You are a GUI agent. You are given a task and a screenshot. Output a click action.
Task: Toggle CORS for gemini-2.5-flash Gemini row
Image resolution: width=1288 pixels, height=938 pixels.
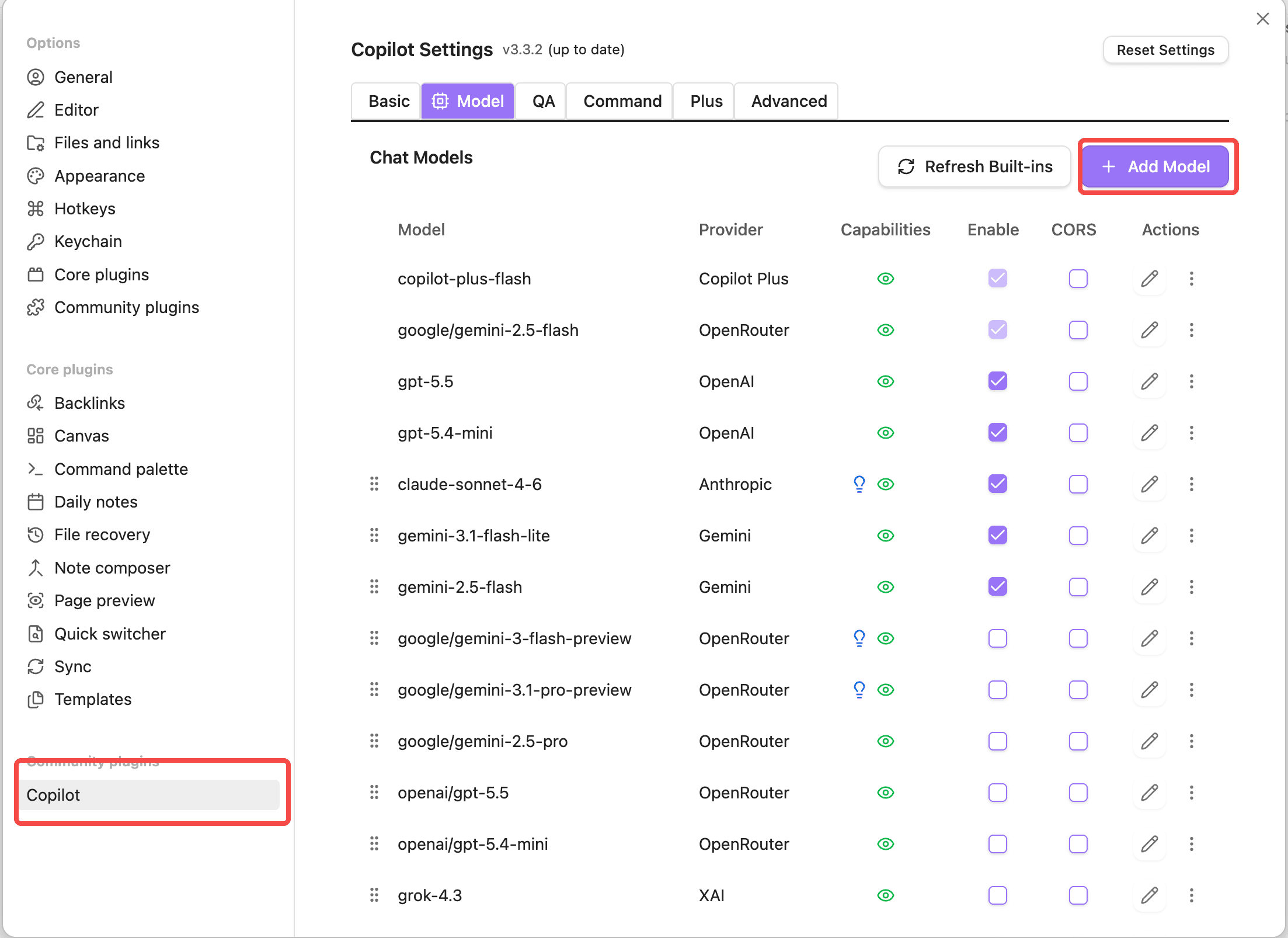tap(1078, 587)
